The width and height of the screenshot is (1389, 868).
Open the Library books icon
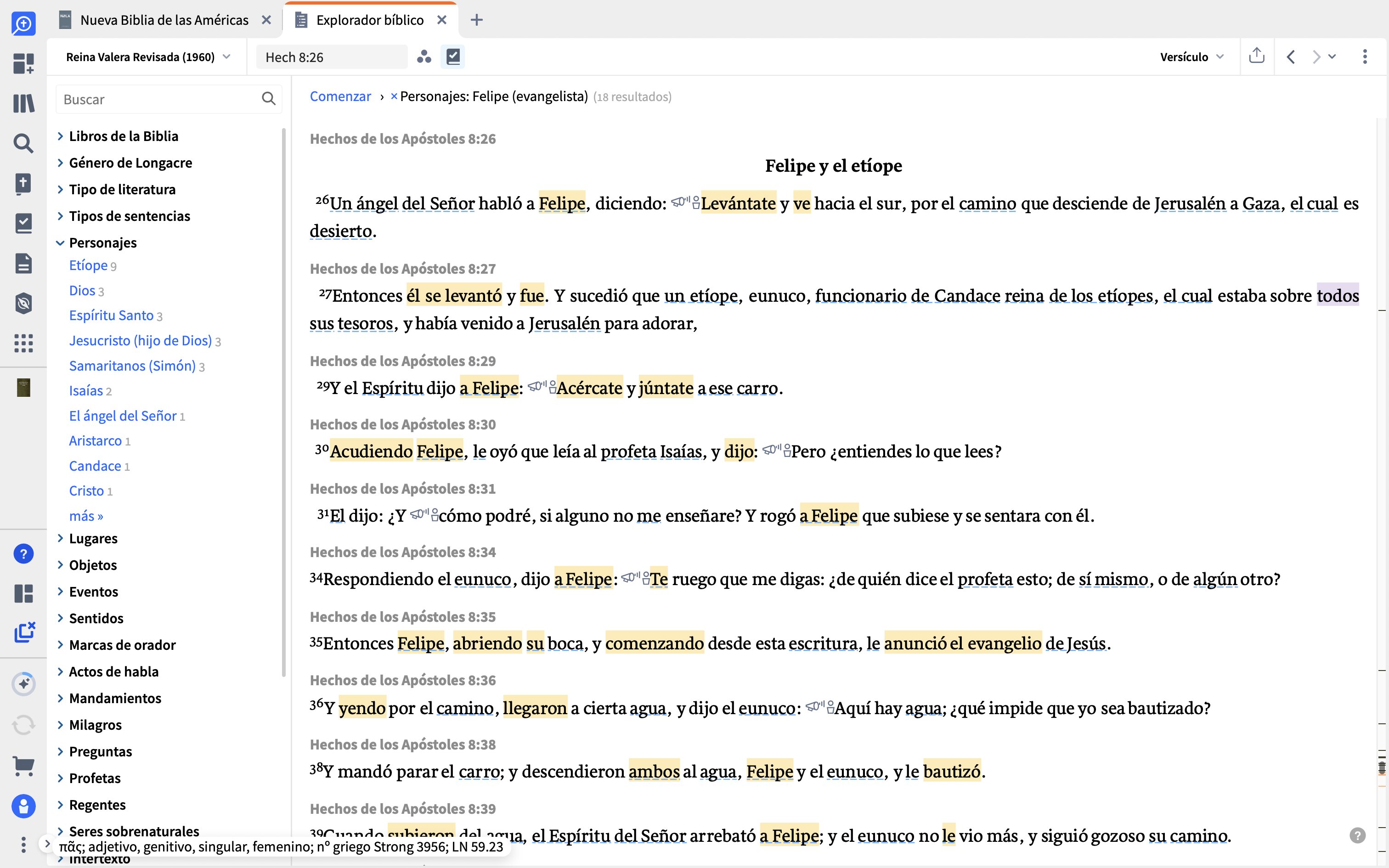pos(23,103)
